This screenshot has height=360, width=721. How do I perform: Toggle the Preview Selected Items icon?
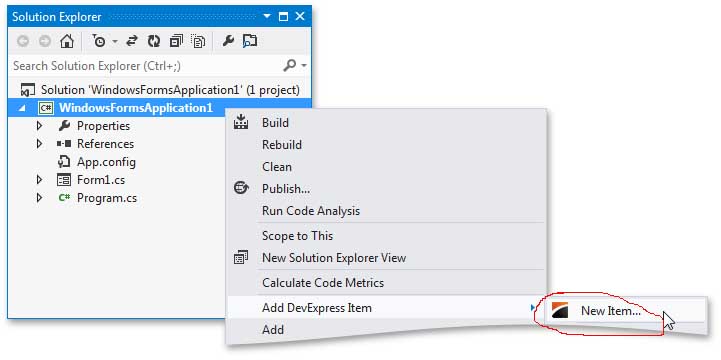click(250, 41)
